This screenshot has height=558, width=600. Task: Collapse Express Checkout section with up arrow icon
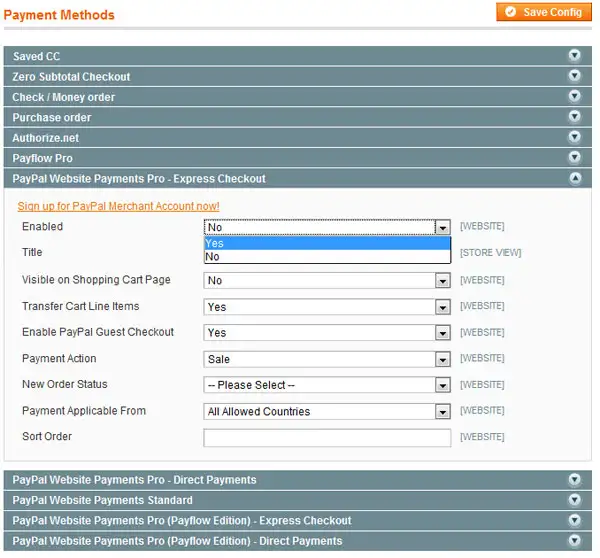tap(574, 178)
